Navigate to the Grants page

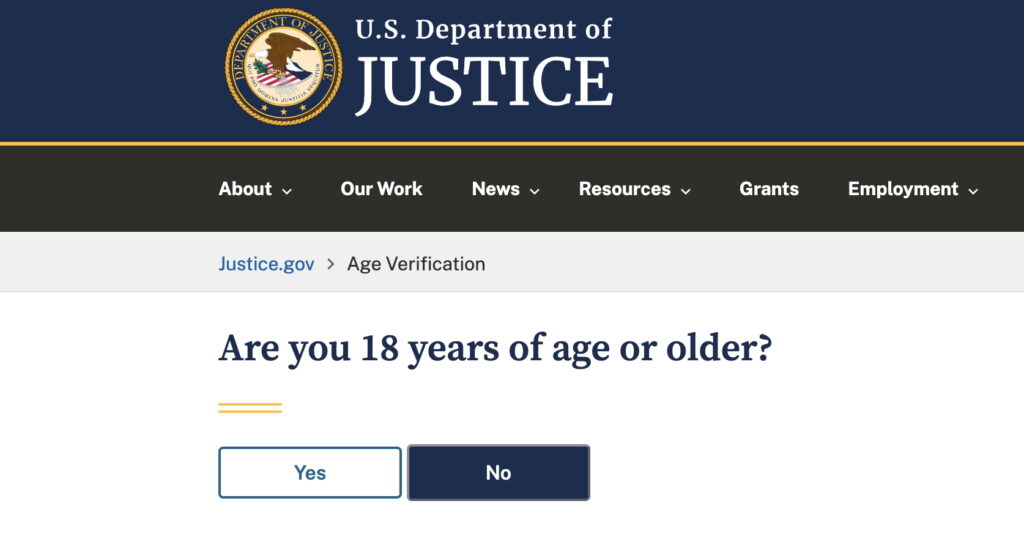tap(769, 189)
